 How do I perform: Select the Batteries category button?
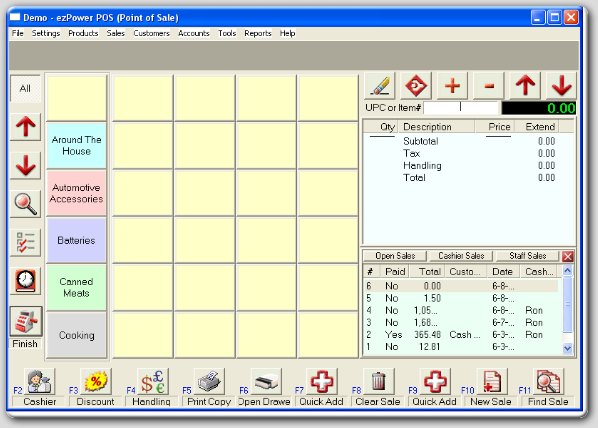coord(76,240)
